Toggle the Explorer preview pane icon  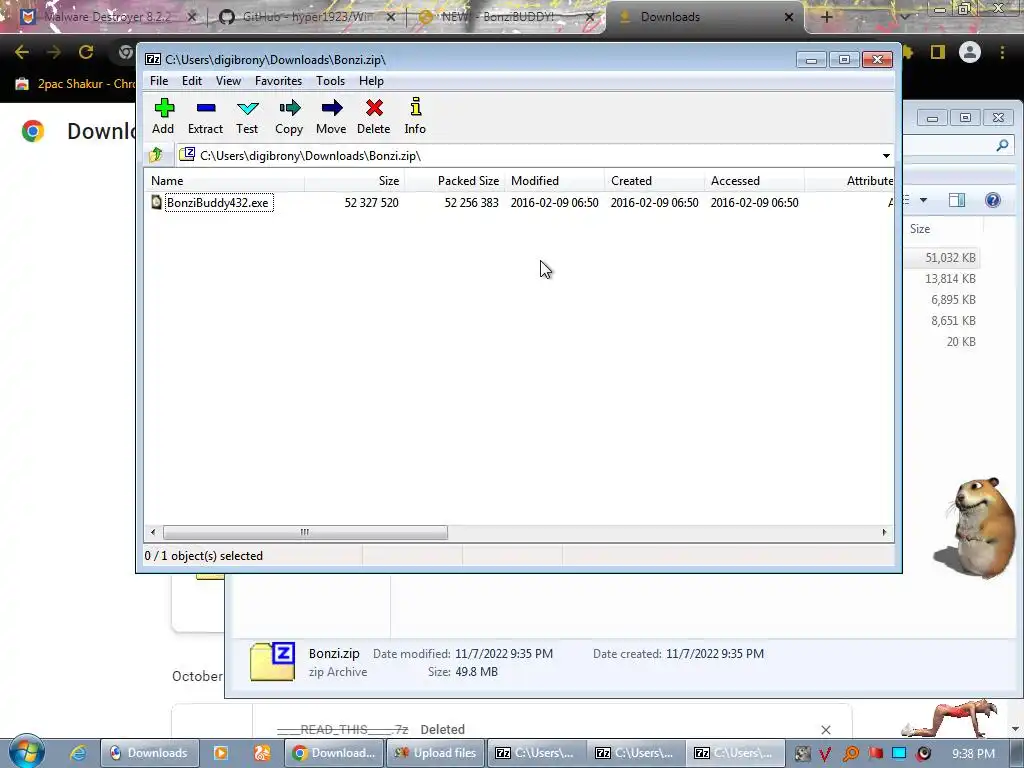pos(957,200)
